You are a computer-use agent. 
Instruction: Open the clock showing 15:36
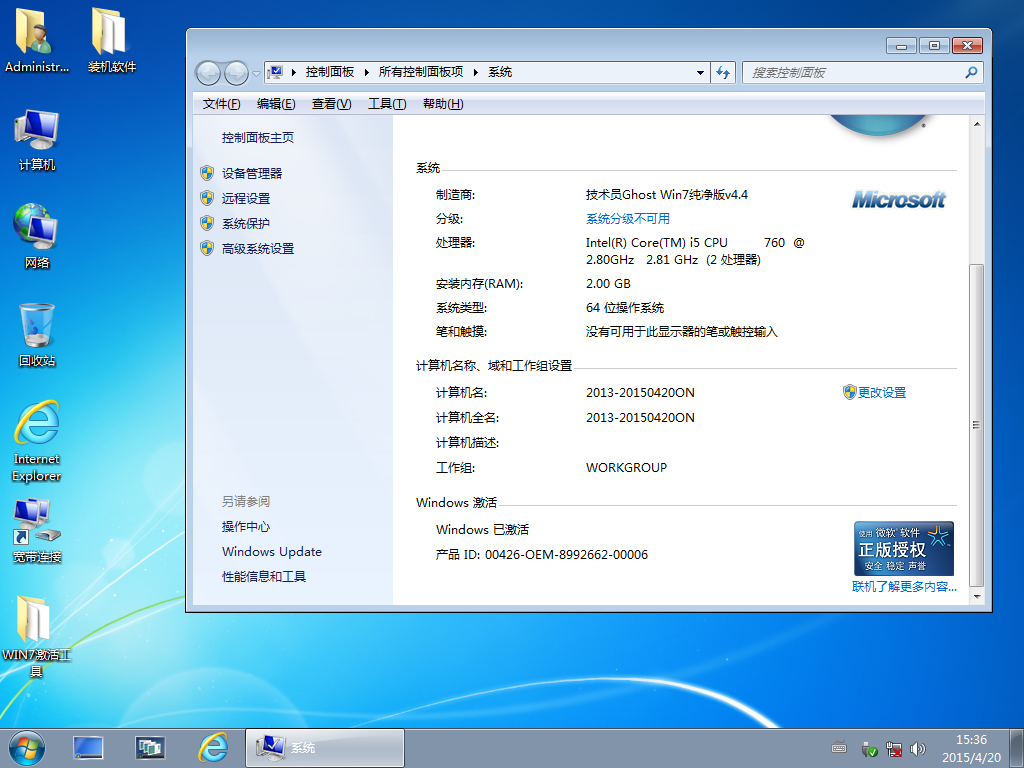pyautogui.click(x=971, y=748)
